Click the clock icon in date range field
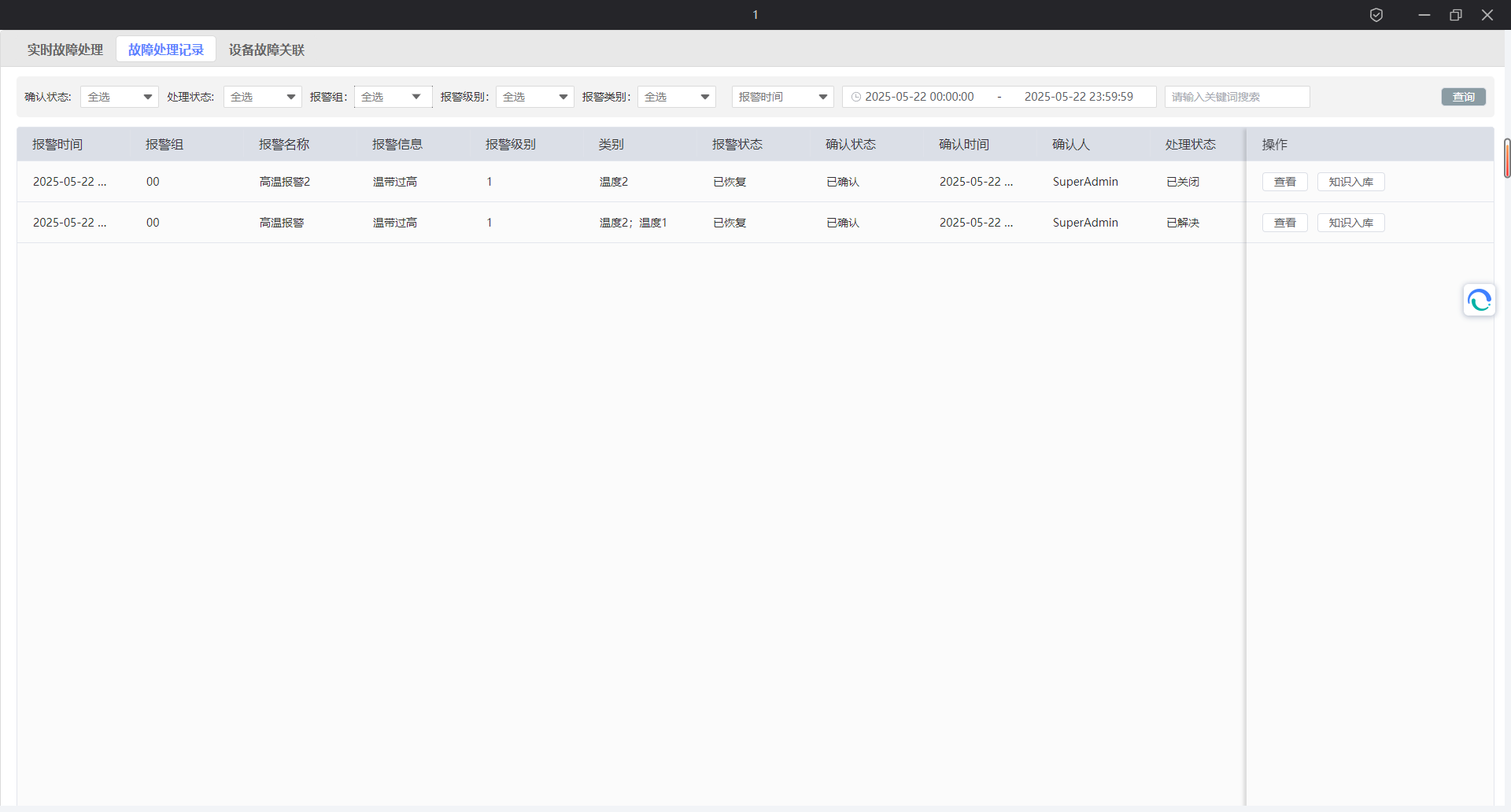 (855, 97)
